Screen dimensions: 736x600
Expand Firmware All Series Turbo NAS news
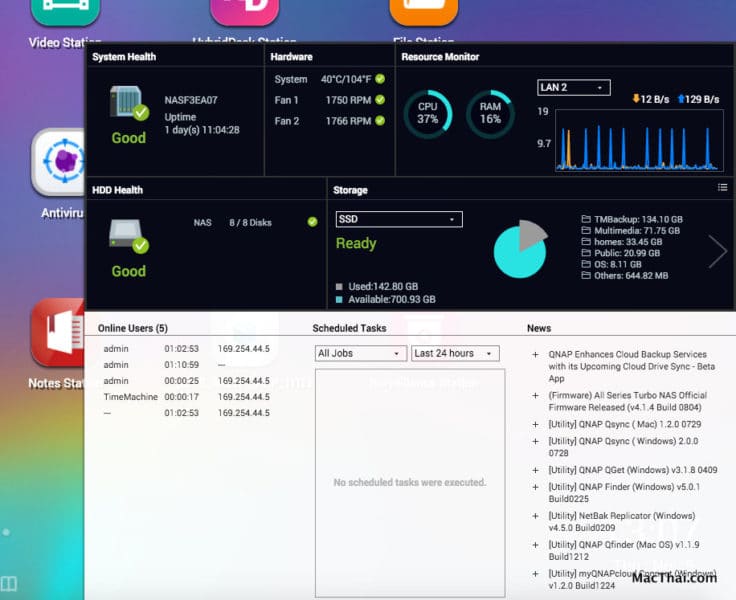[x=535, y=395]
